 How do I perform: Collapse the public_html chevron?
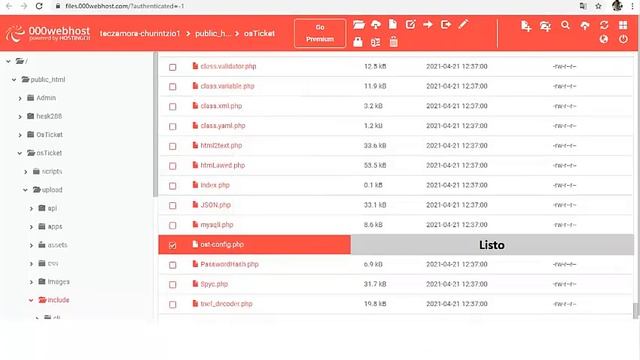click(x=14, y=80)
